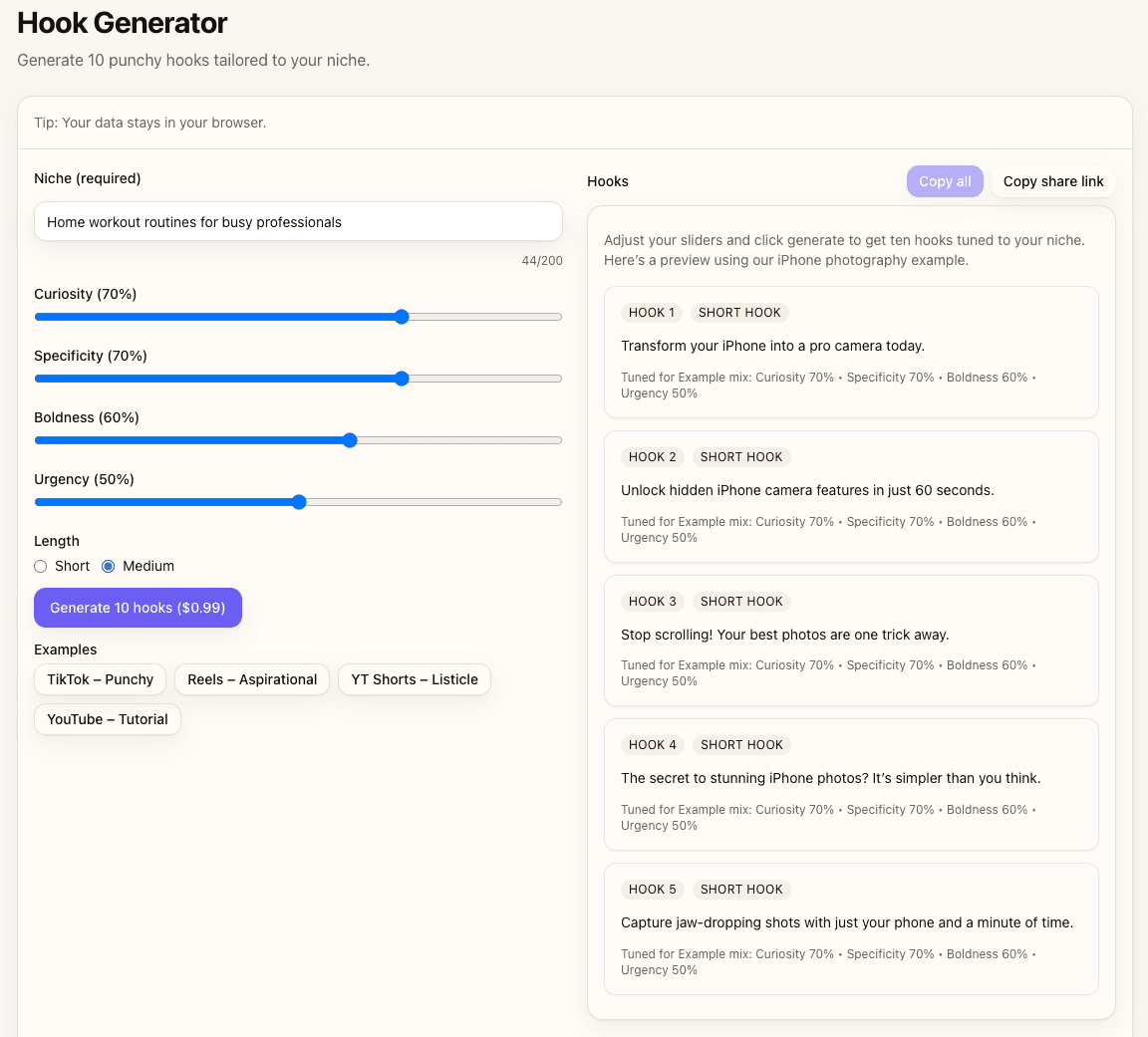This screenshot has height=1037, width=1148.
Task: Click the Copy all button
Action: tap(944, 181)
